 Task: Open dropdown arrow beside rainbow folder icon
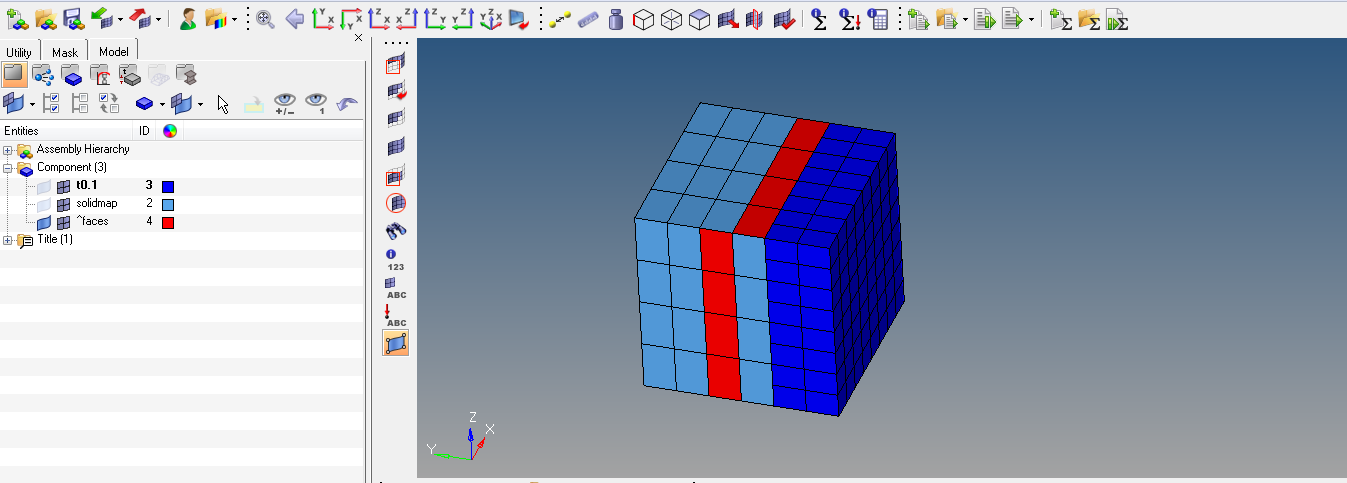pyautogui.click(x=235, y=19)
